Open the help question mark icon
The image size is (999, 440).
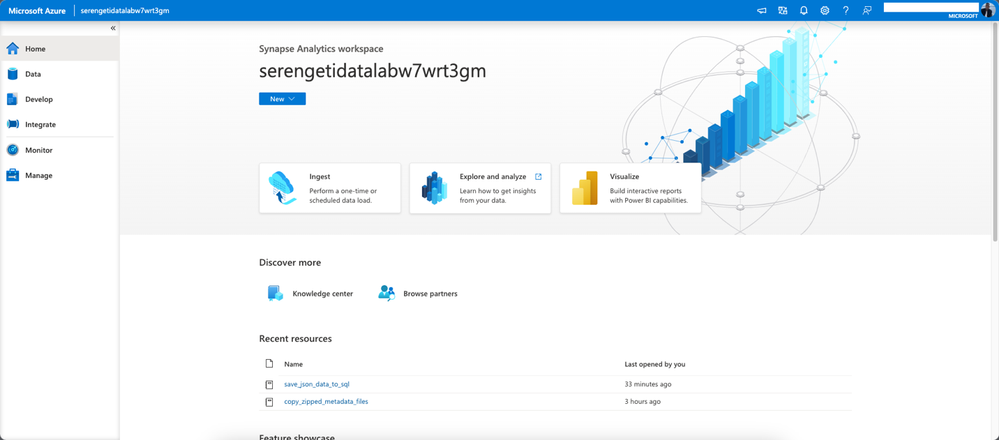coord(845,10)
